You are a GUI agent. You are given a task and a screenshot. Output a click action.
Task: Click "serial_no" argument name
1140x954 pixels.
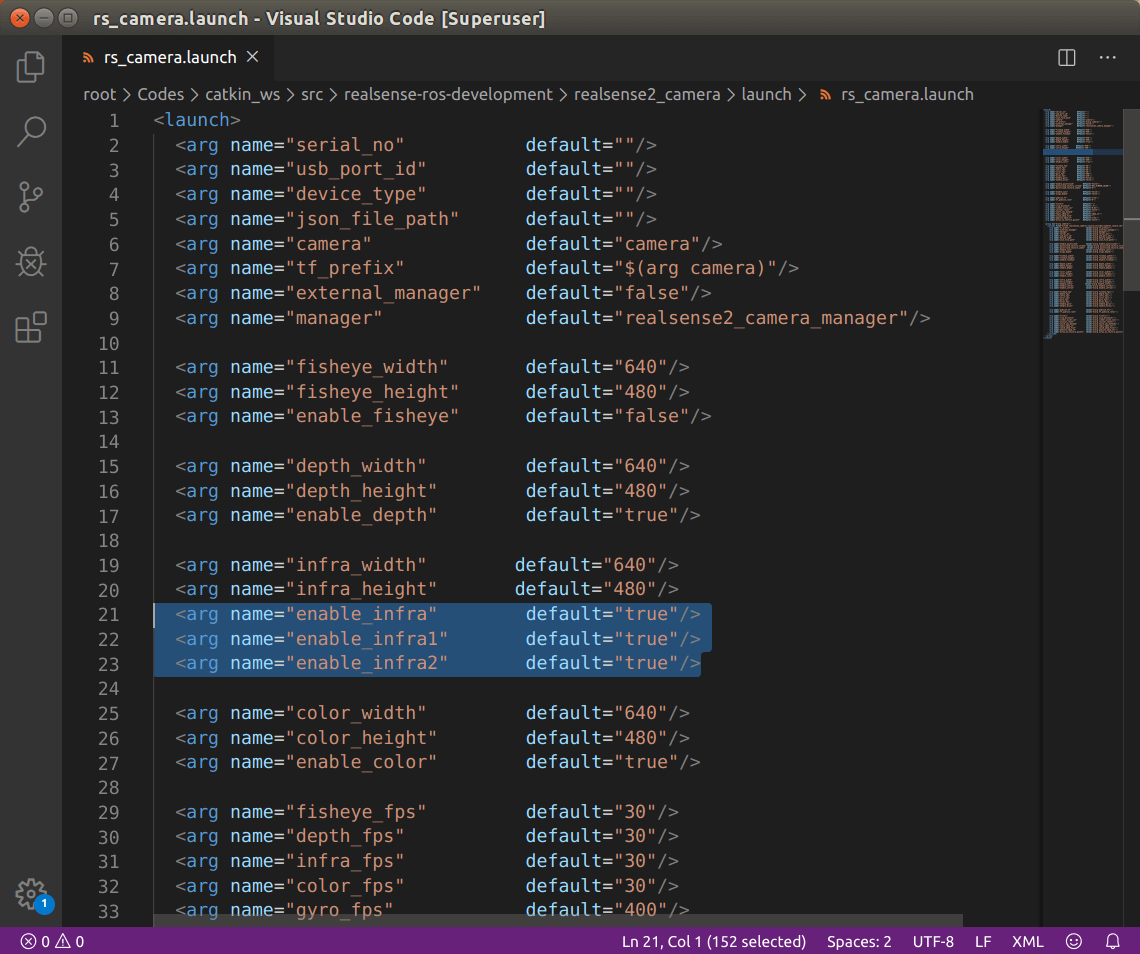pyautogui.click(x=345, y=145)
